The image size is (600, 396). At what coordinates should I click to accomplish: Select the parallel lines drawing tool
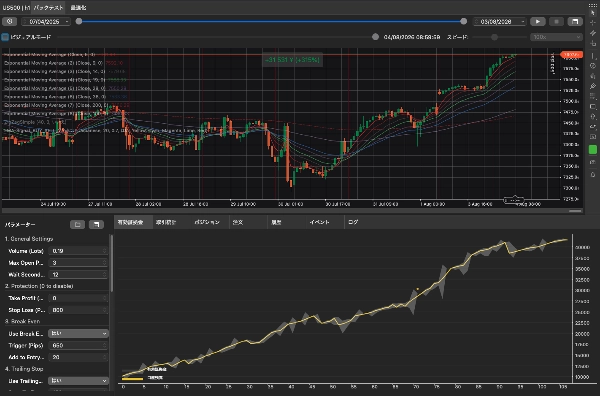tap(593, 33)
